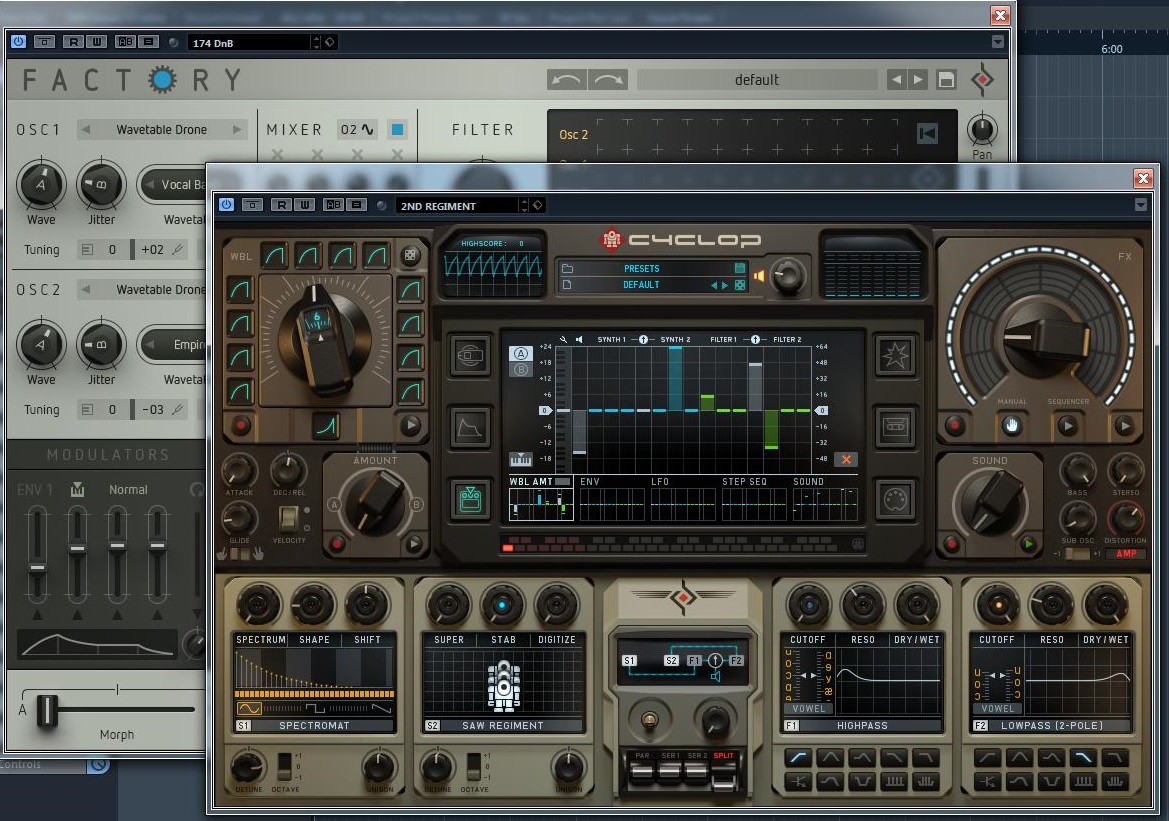Image resolution: width=1169 pixels, height=821 pixels.
Task: Select the highlighted lowpass shape button under F2
Action: point(1083,758)
